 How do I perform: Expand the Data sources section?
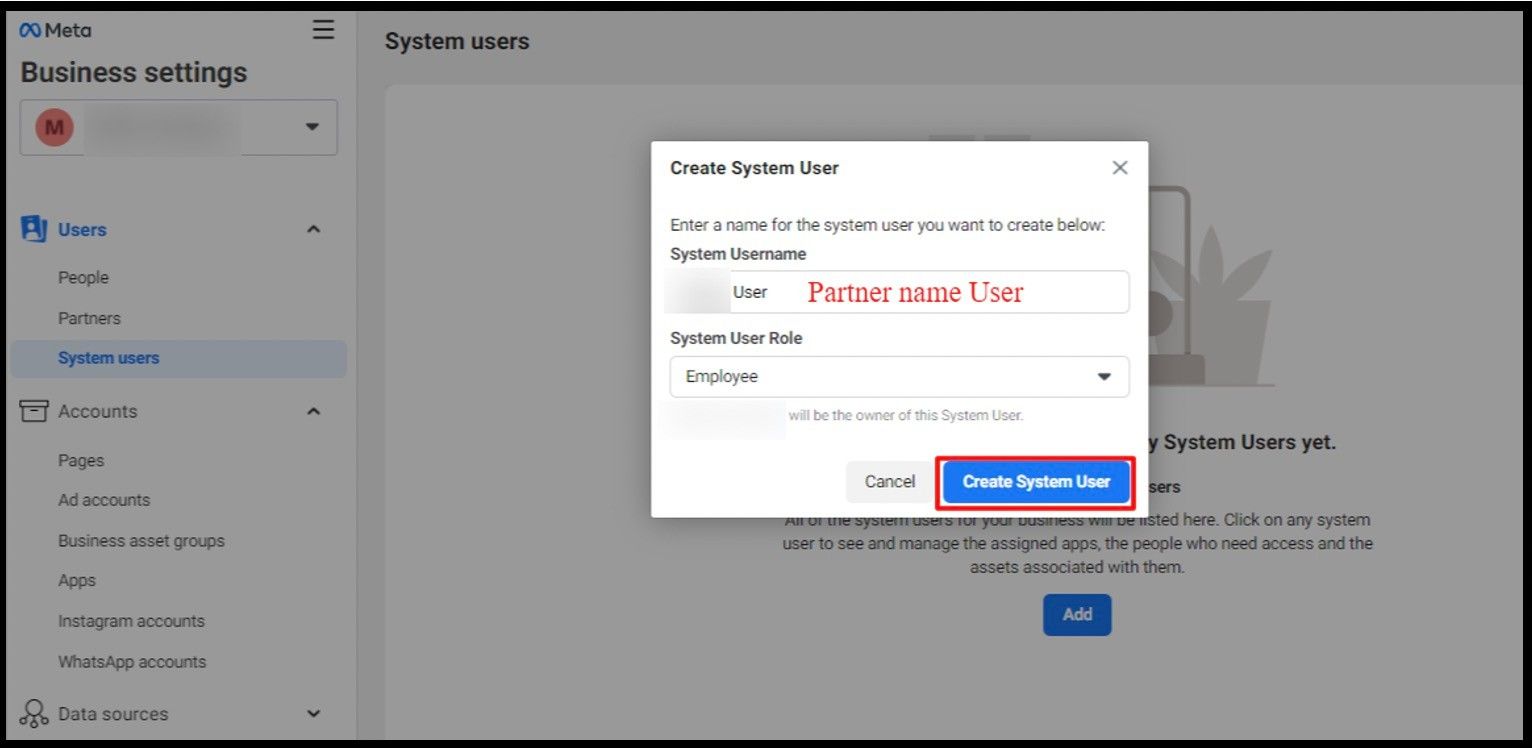pos(313,713)
